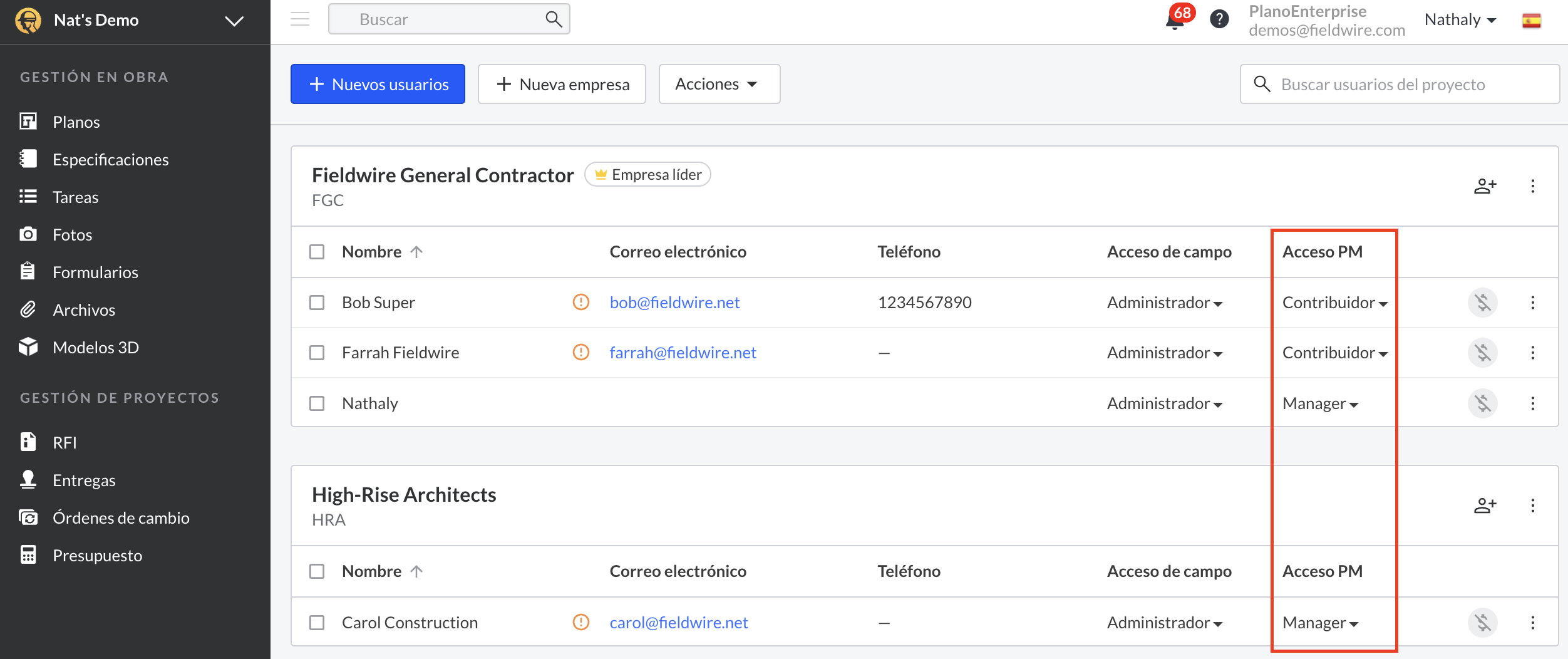The height and width of the screenshot is (659, 1568).
Task: Check the Bob Super row checkbox
Action: [317, 303]
